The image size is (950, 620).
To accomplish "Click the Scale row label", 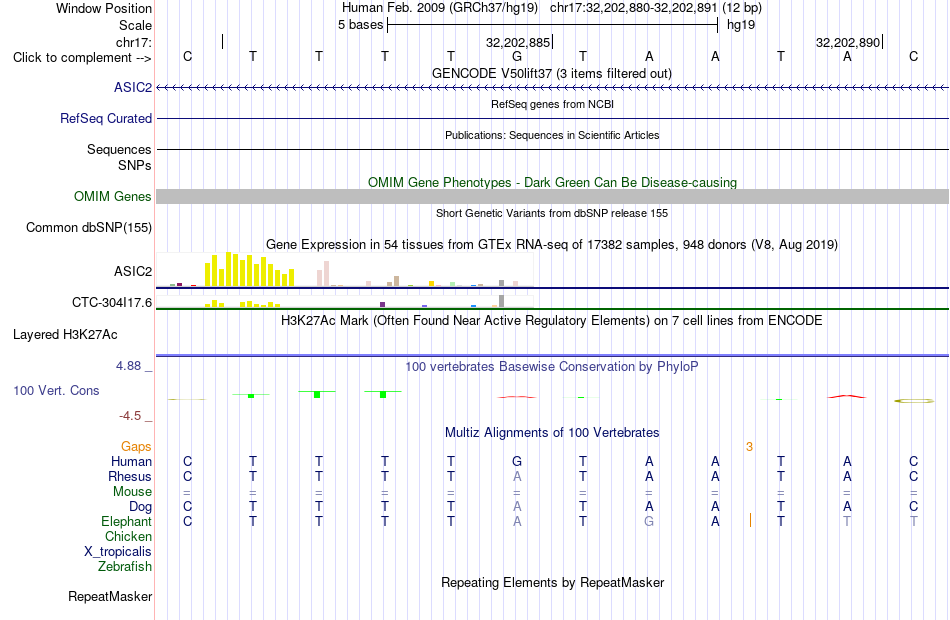I will [x=135, y=25].
